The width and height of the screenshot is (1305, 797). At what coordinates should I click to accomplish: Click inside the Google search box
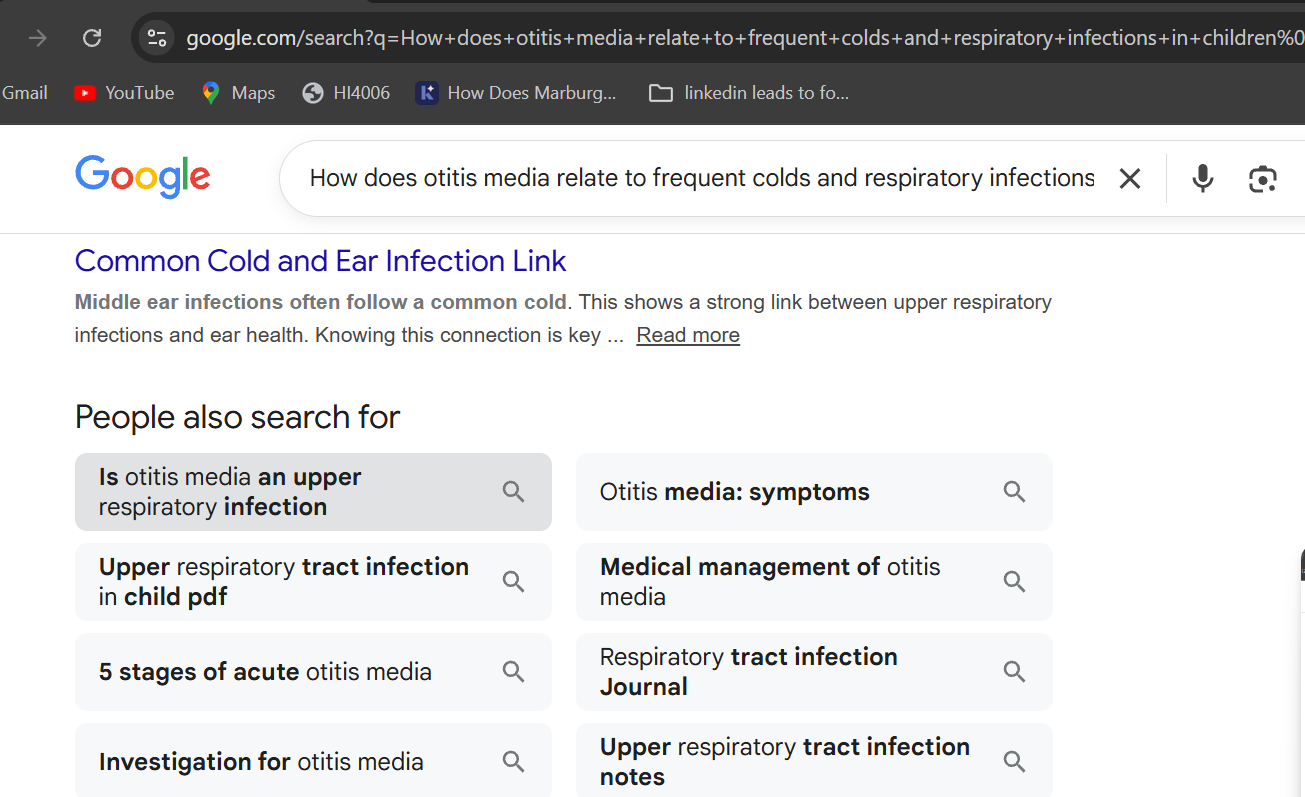(x=700, y=177)
